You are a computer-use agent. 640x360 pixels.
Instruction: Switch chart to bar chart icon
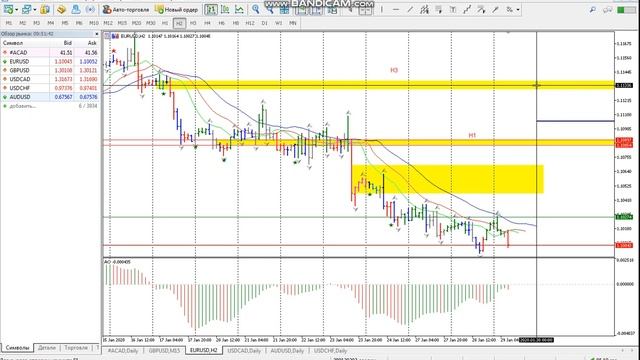pyautogui.click(x=211, y=9)
